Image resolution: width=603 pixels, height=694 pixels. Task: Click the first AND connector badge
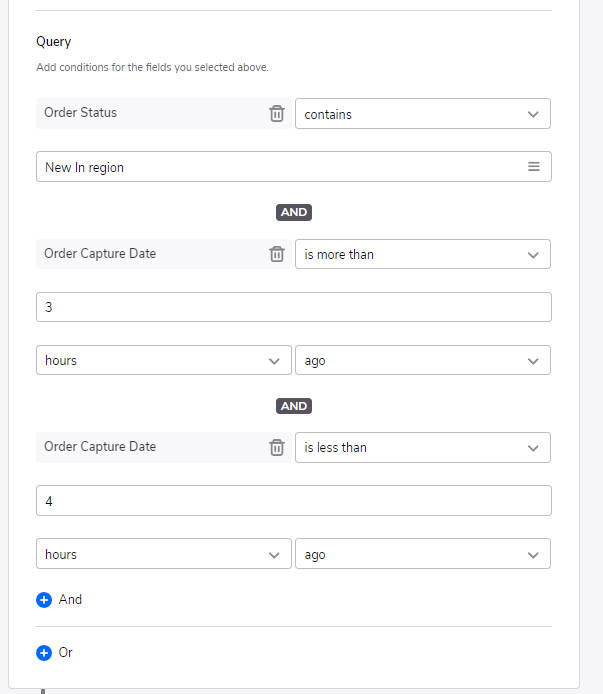tap(294, 212)
